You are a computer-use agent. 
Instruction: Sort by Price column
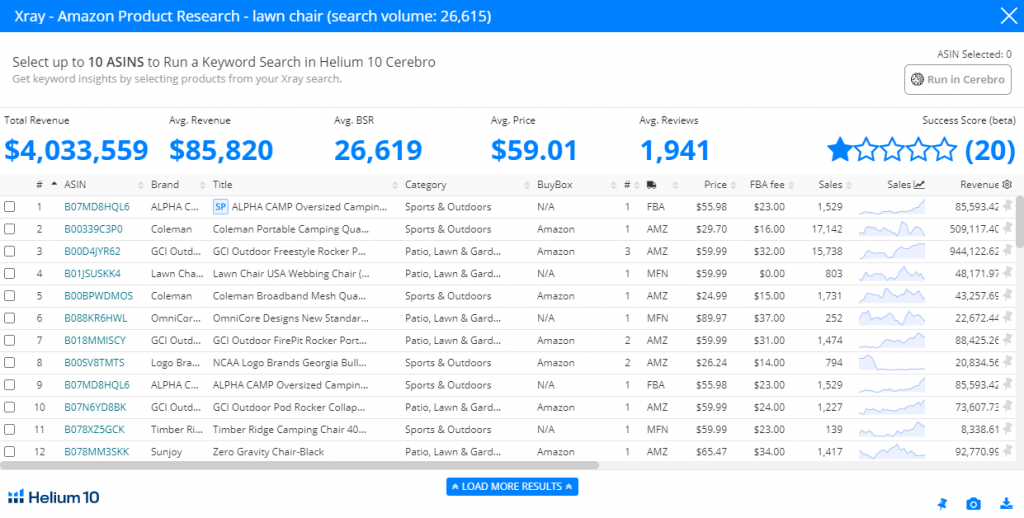click(x=715, y=185)
